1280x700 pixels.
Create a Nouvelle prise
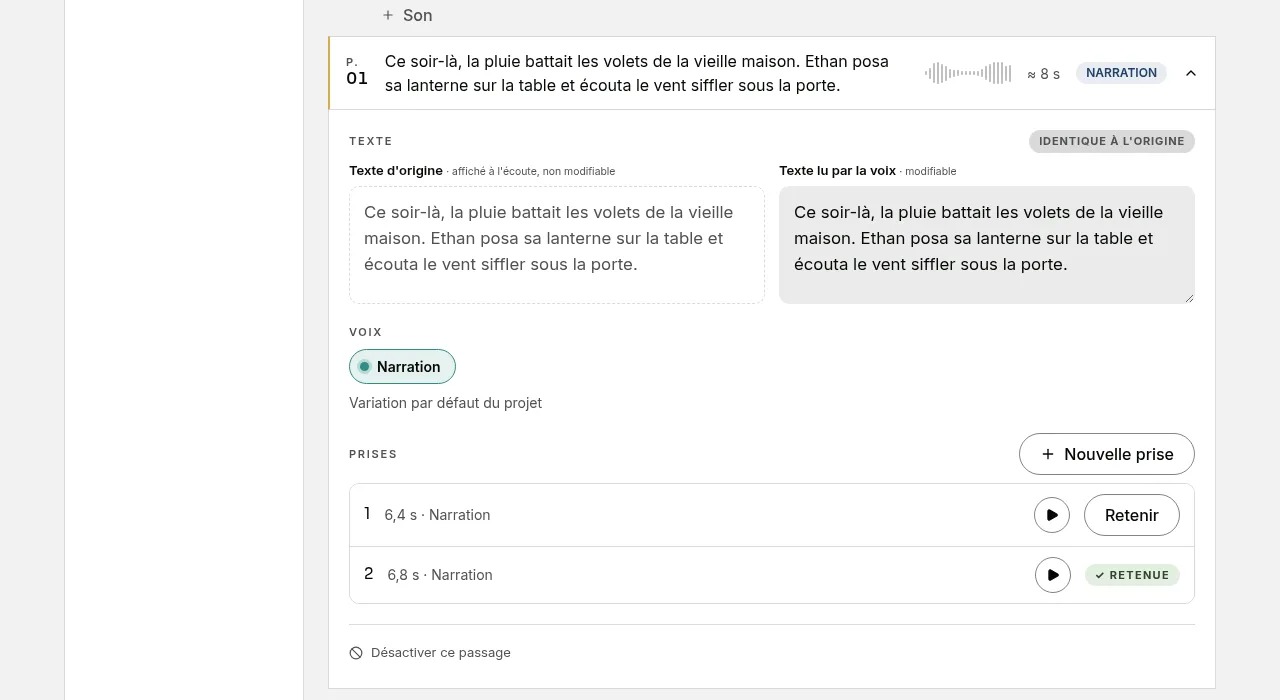click(1106, 454)
